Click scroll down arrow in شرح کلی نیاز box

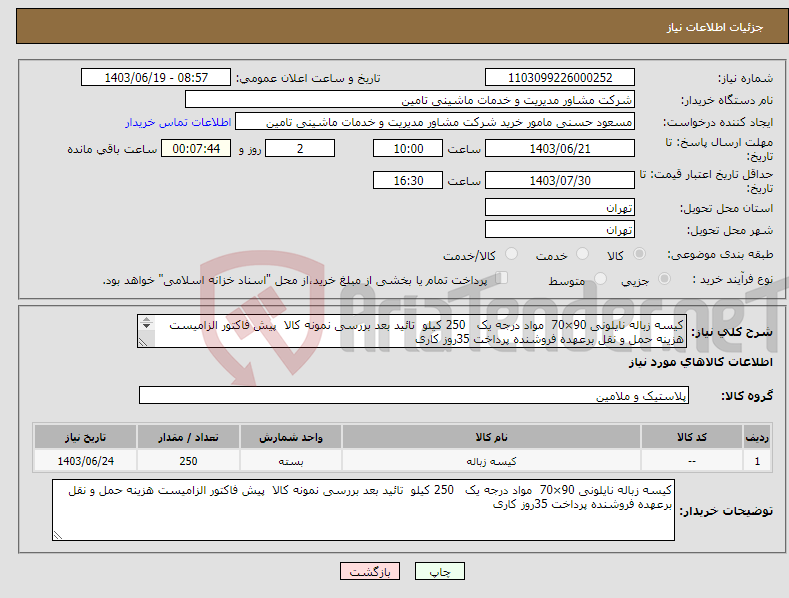[146, 326]
